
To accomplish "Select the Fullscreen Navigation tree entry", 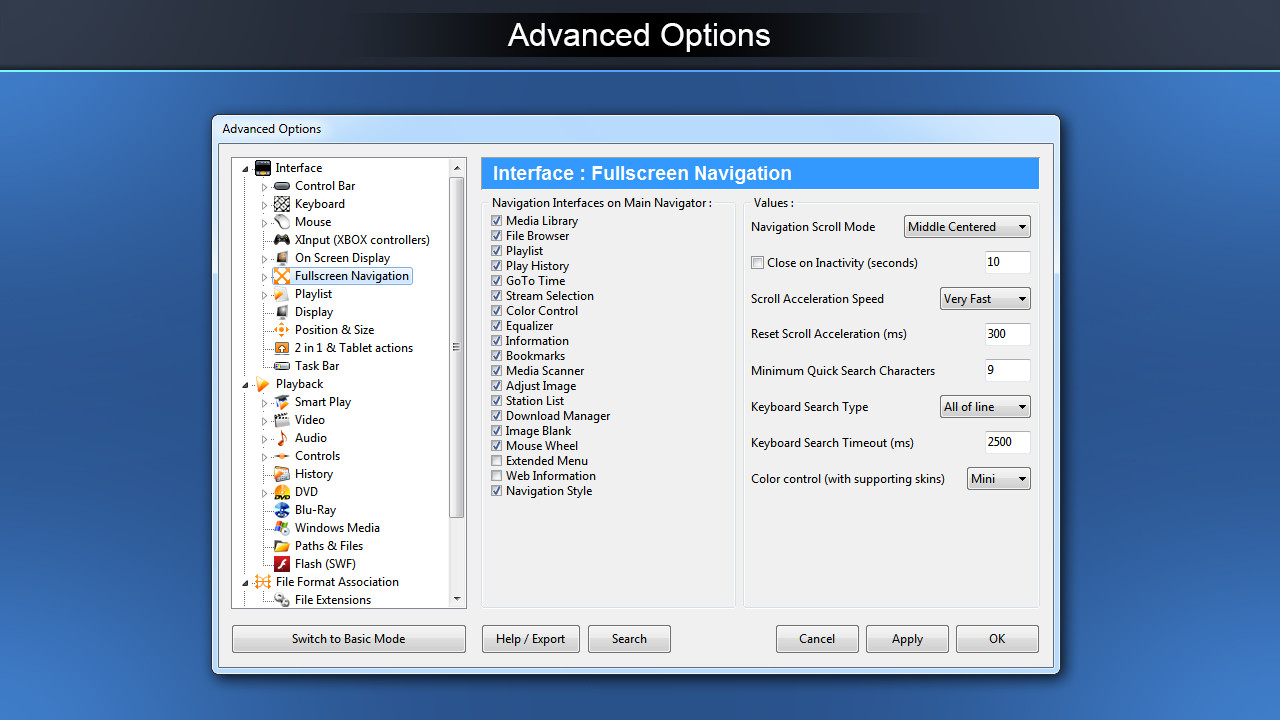I will [x=351, y=275].
